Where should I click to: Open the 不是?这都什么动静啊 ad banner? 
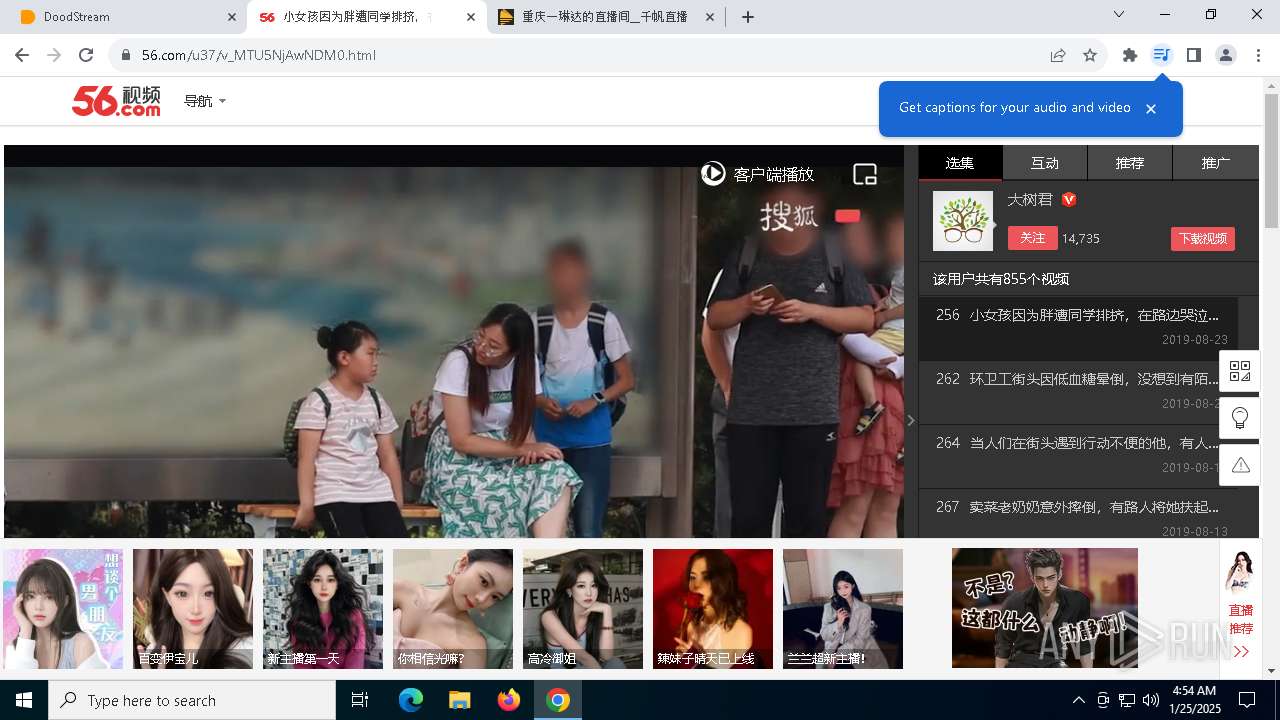pos(1045,608)
